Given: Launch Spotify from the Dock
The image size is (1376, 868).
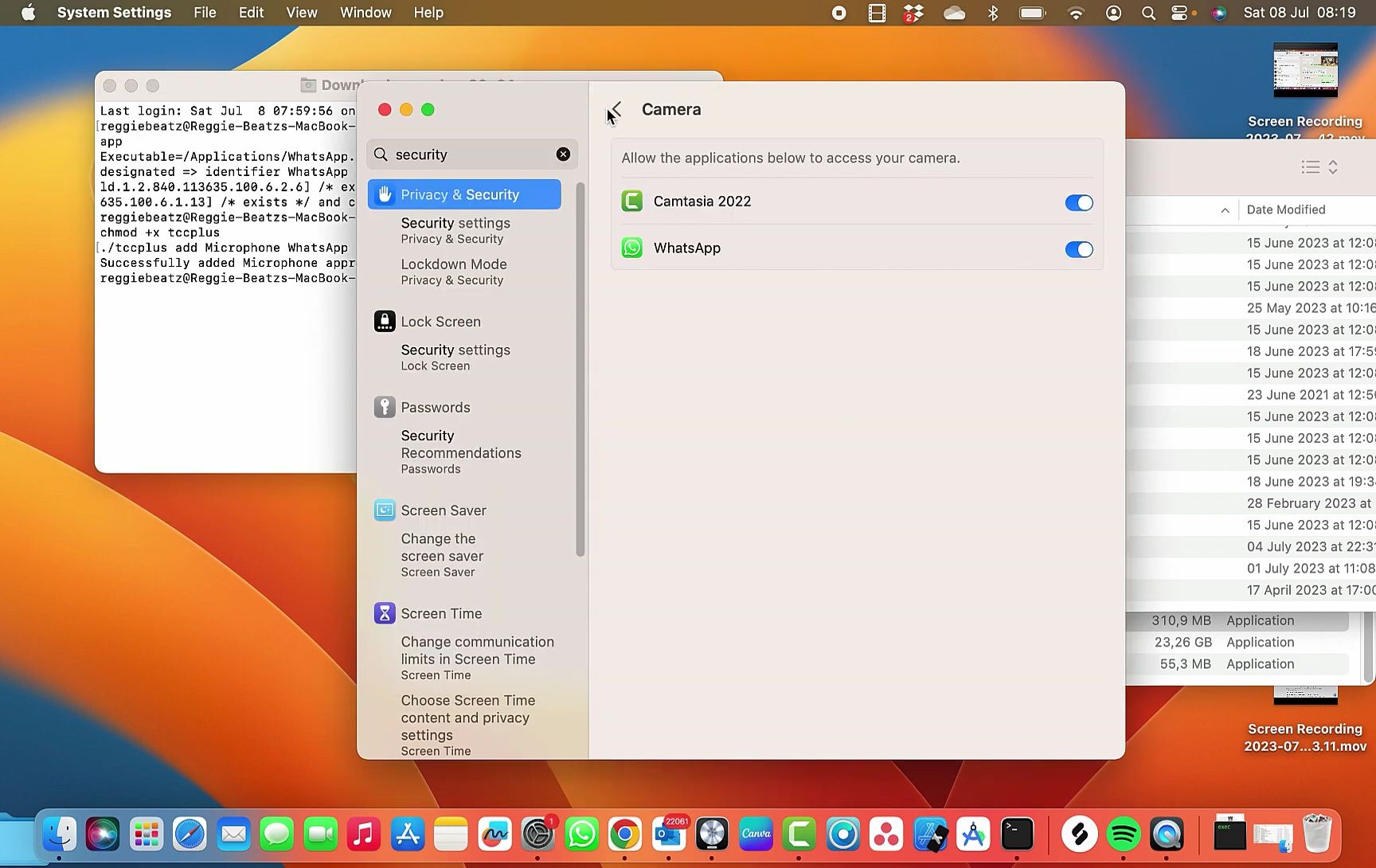Looking at the screenshot, I should [1124, 835].
